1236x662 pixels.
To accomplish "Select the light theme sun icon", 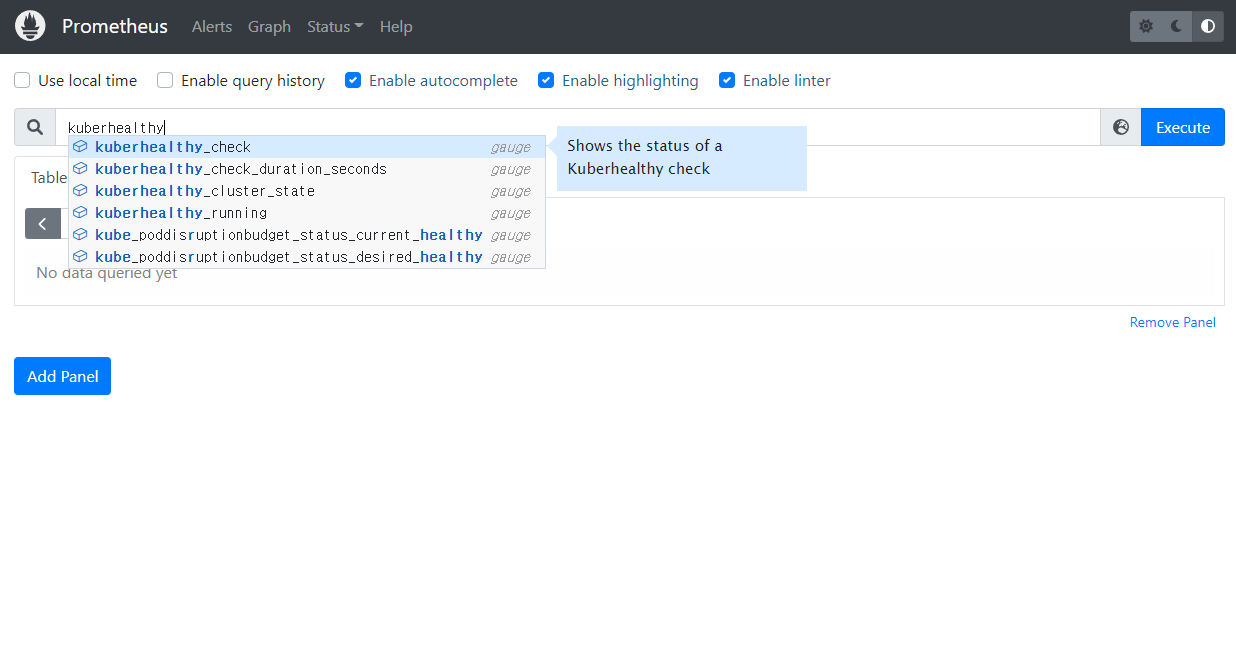I will pos(1146,26).
